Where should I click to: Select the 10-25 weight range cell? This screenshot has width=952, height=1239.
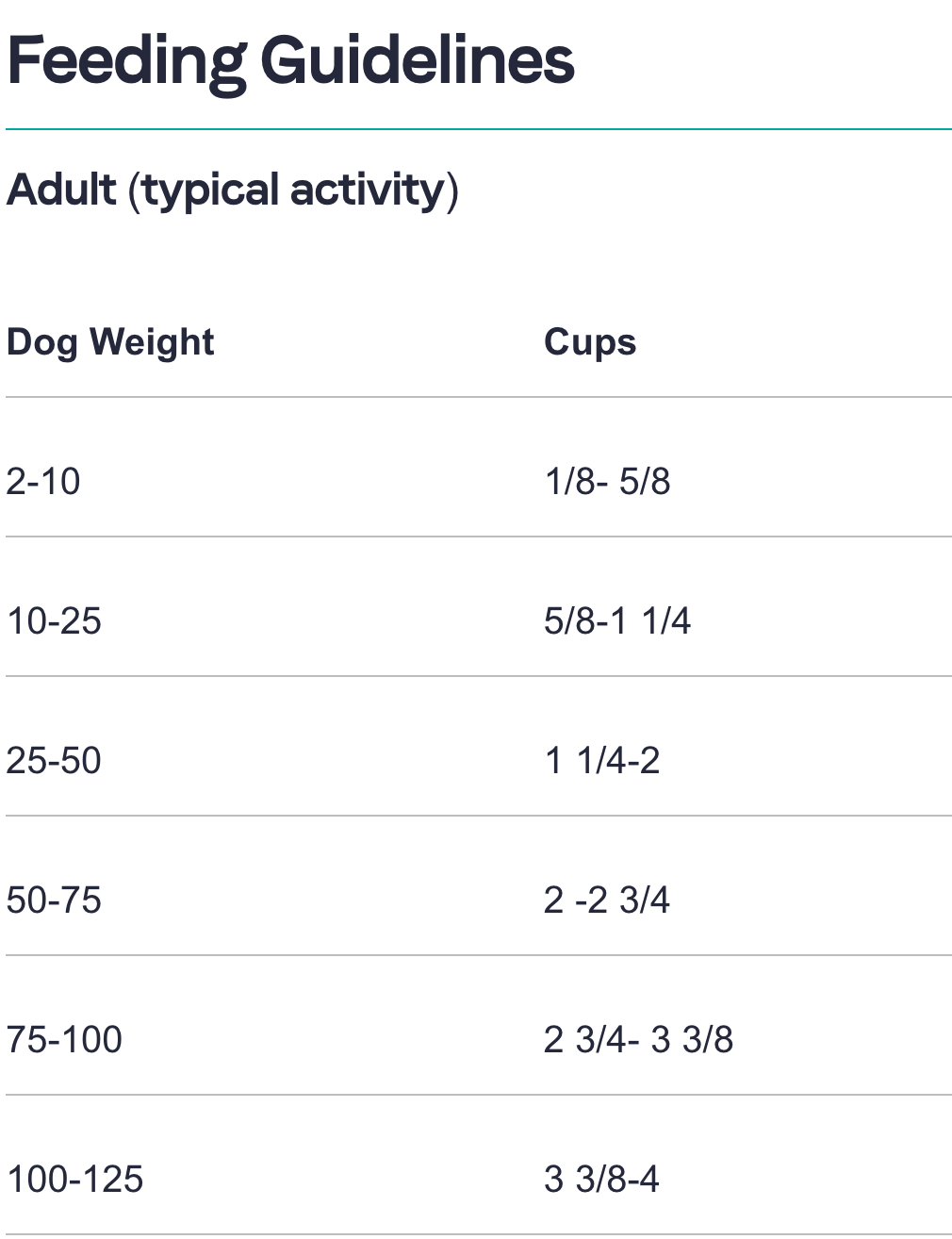point(54,621)
